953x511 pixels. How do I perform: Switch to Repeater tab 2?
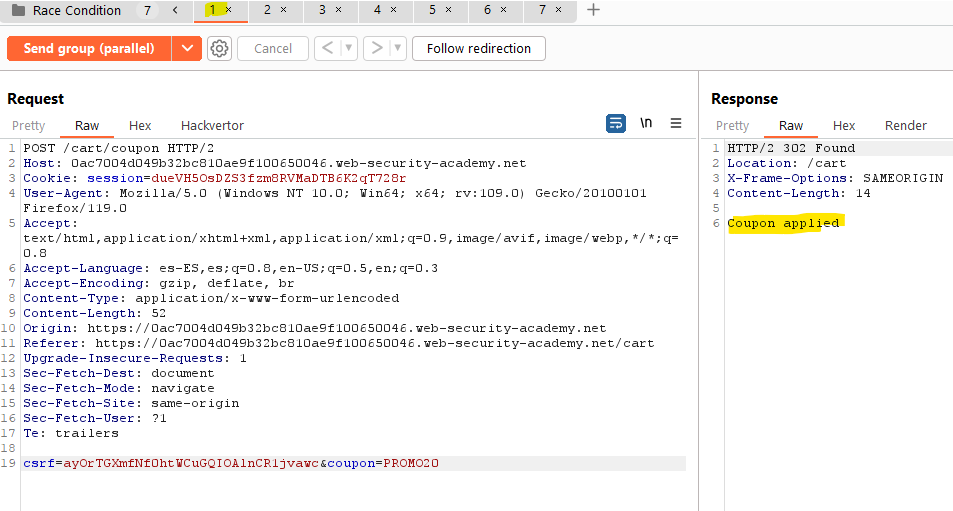pos(267,10)
